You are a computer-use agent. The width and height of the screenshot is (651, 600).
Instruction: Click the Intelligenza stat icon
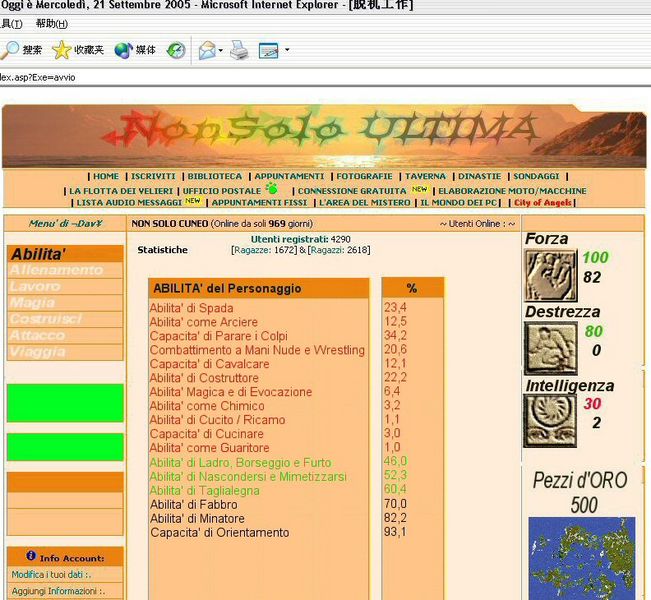549,421
